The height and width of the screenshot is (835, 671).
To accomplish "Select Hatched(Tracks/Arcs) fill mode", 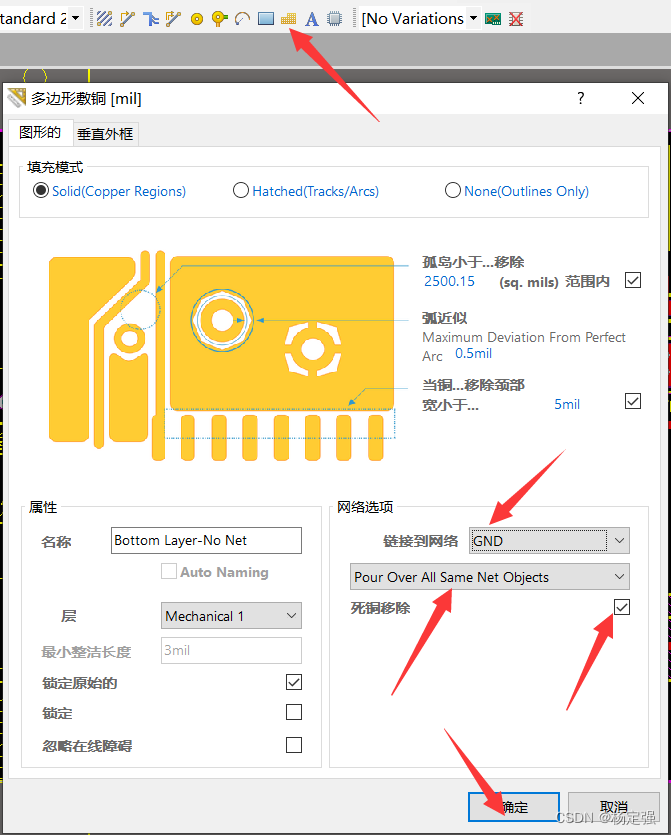I will 241,191.
